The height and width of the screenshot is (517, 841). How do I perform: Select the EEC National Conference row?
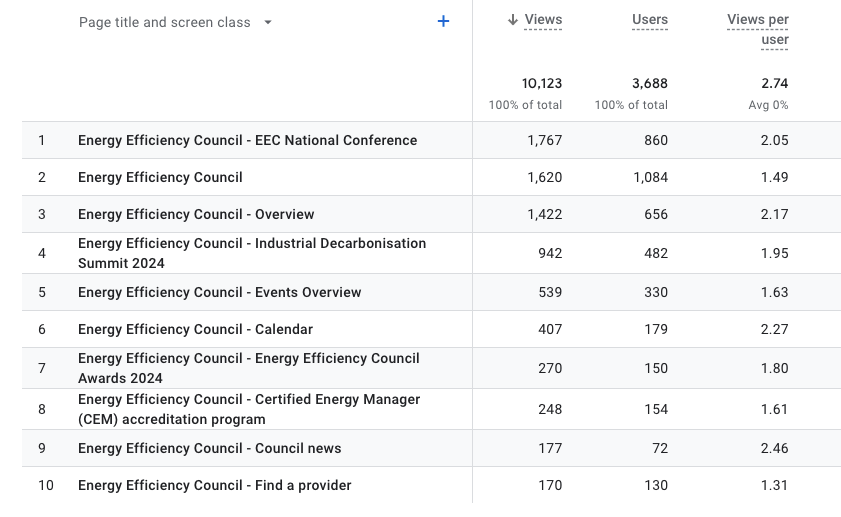click(x=247, y=140)
